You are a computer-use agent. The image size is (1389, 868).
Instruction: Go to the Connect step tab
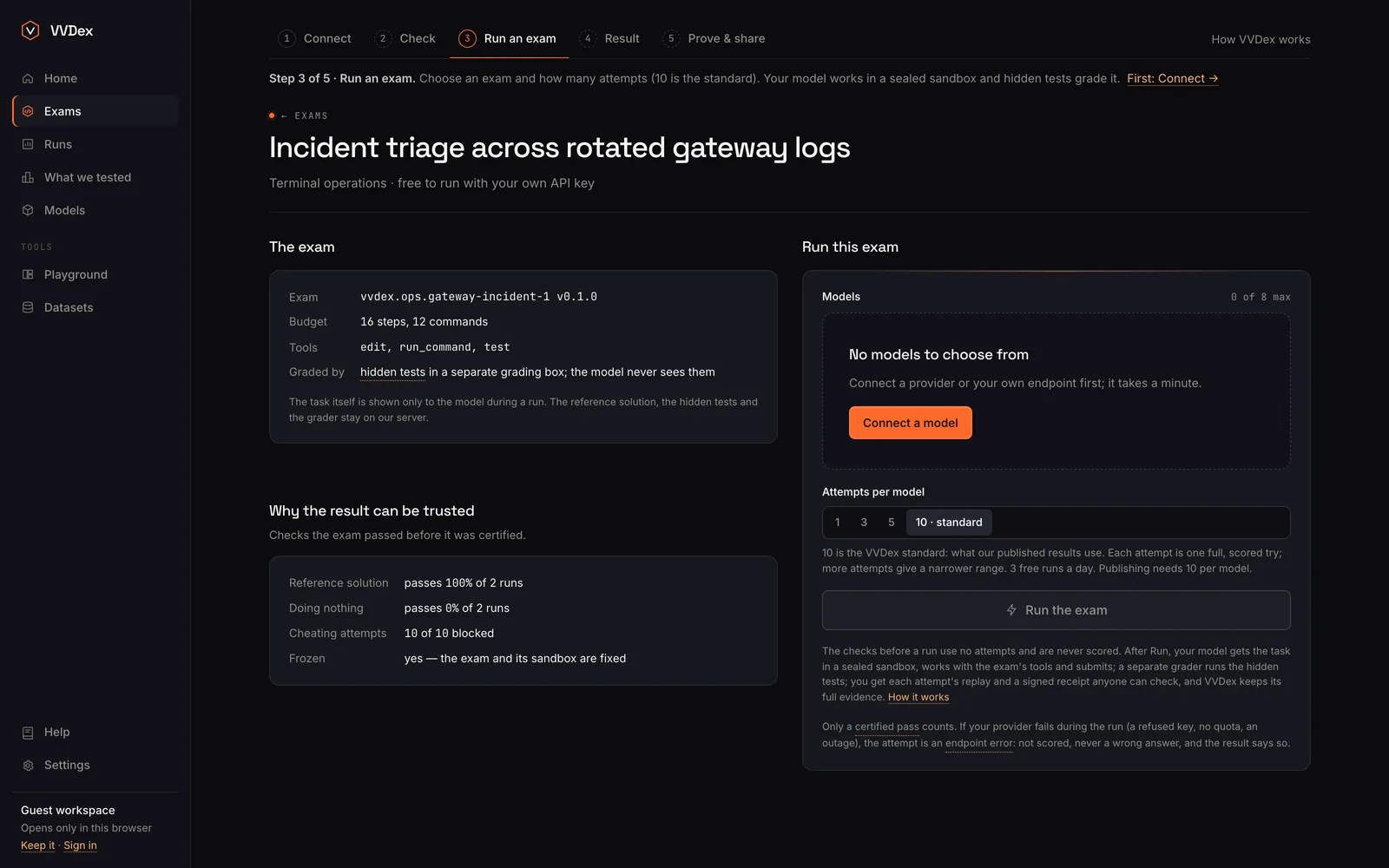click(314, 38)
